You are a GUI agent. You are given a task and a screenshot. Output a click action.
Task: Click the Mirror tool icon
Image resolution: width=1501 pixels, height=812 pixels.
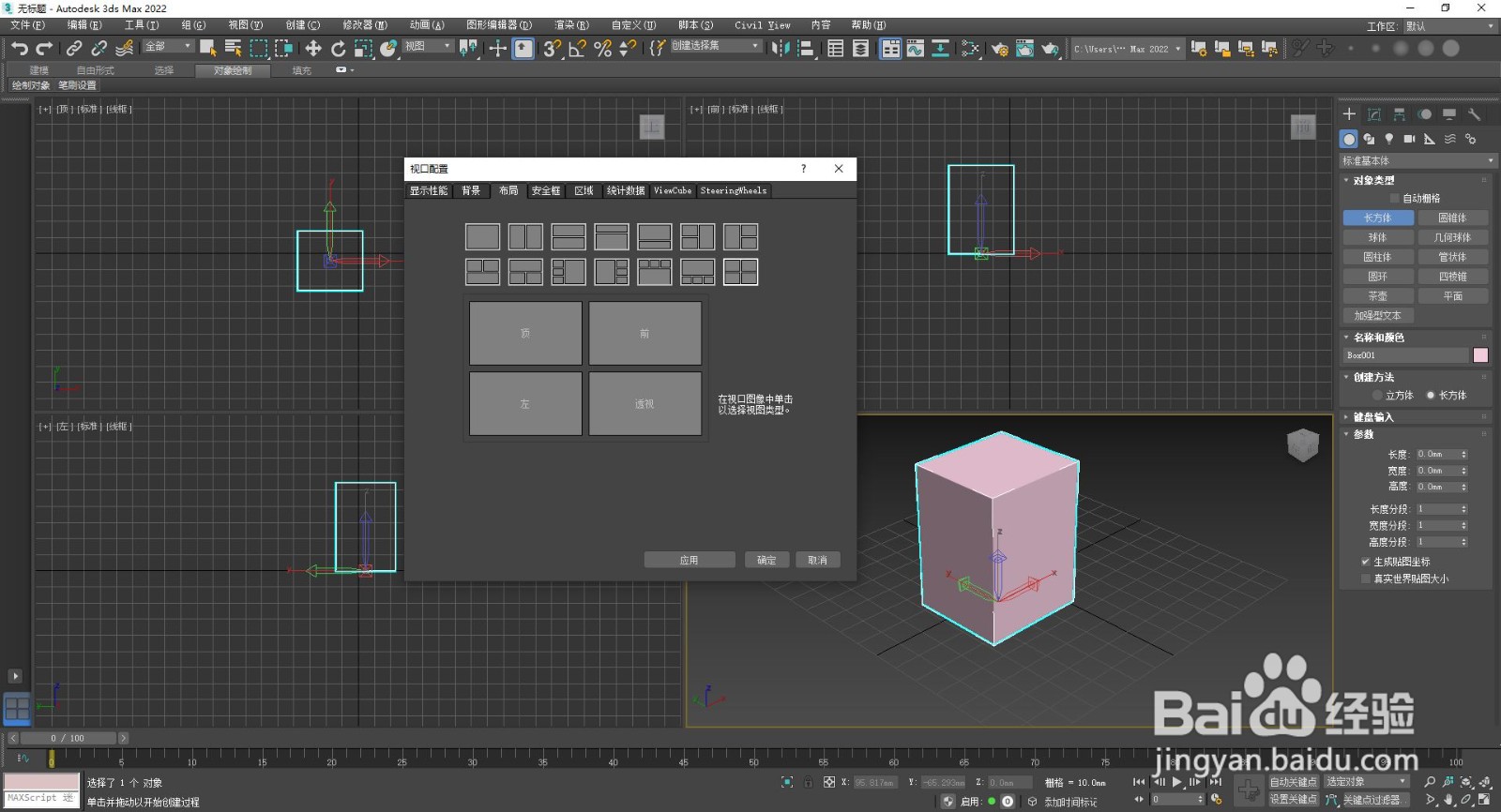coord(781,48)
